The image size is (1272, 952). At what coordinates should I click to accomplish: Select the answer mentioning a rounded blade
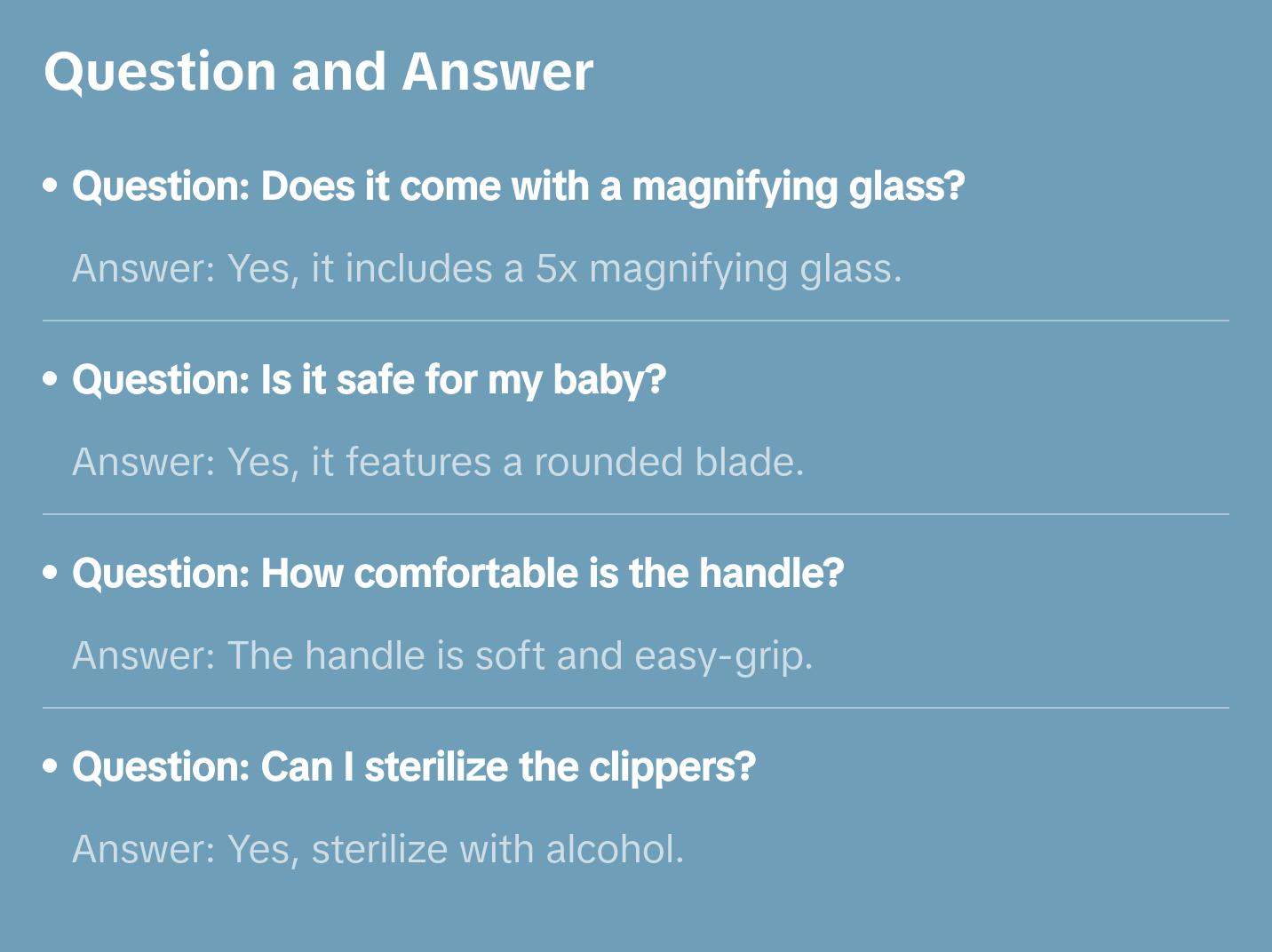pos(438,463)
